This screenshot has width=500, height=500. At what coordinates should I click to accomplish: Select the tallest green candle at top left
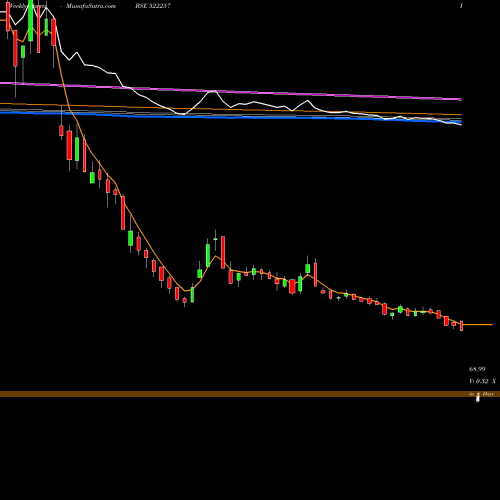pos(31,21)
